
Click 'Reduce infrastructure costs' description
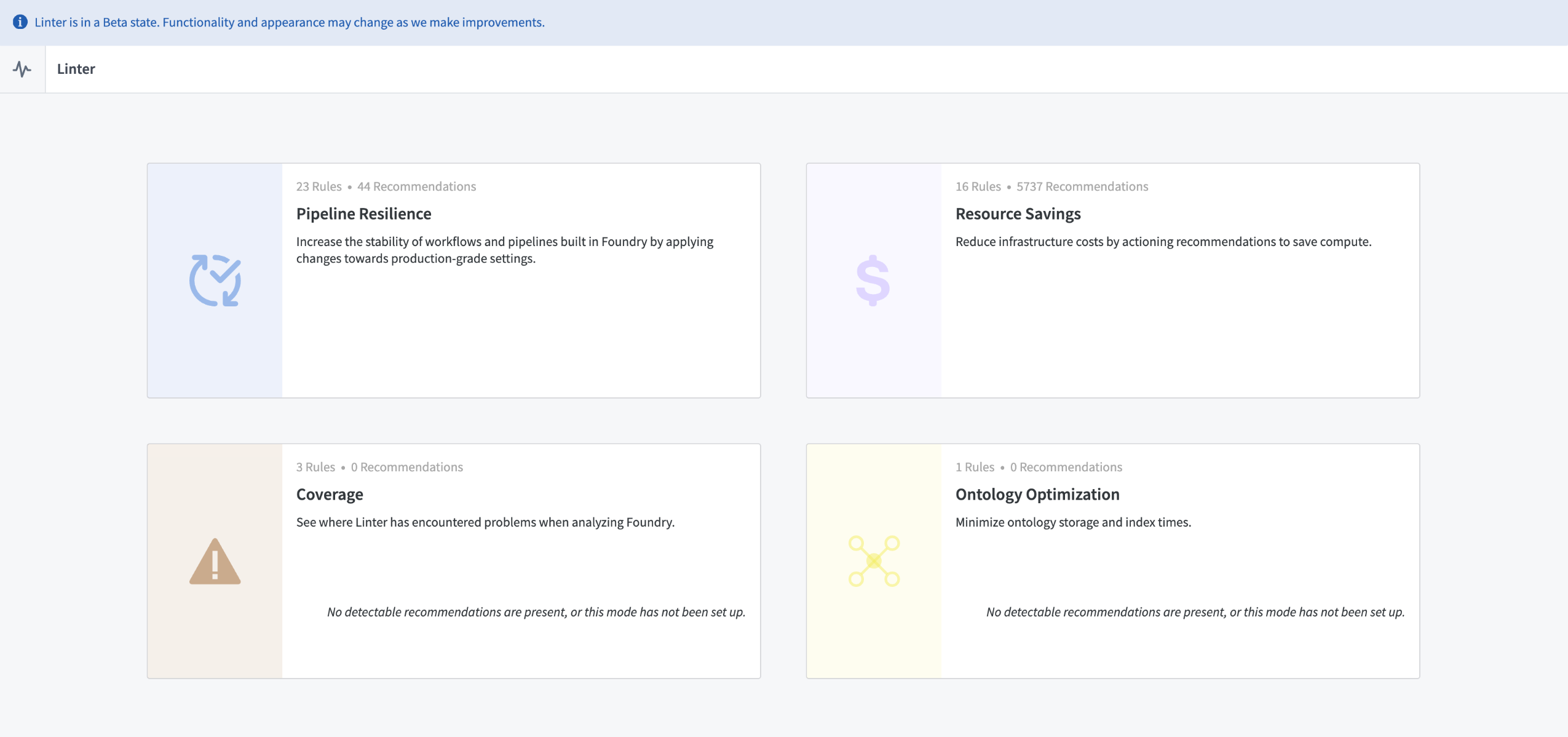click(1163, 242)
